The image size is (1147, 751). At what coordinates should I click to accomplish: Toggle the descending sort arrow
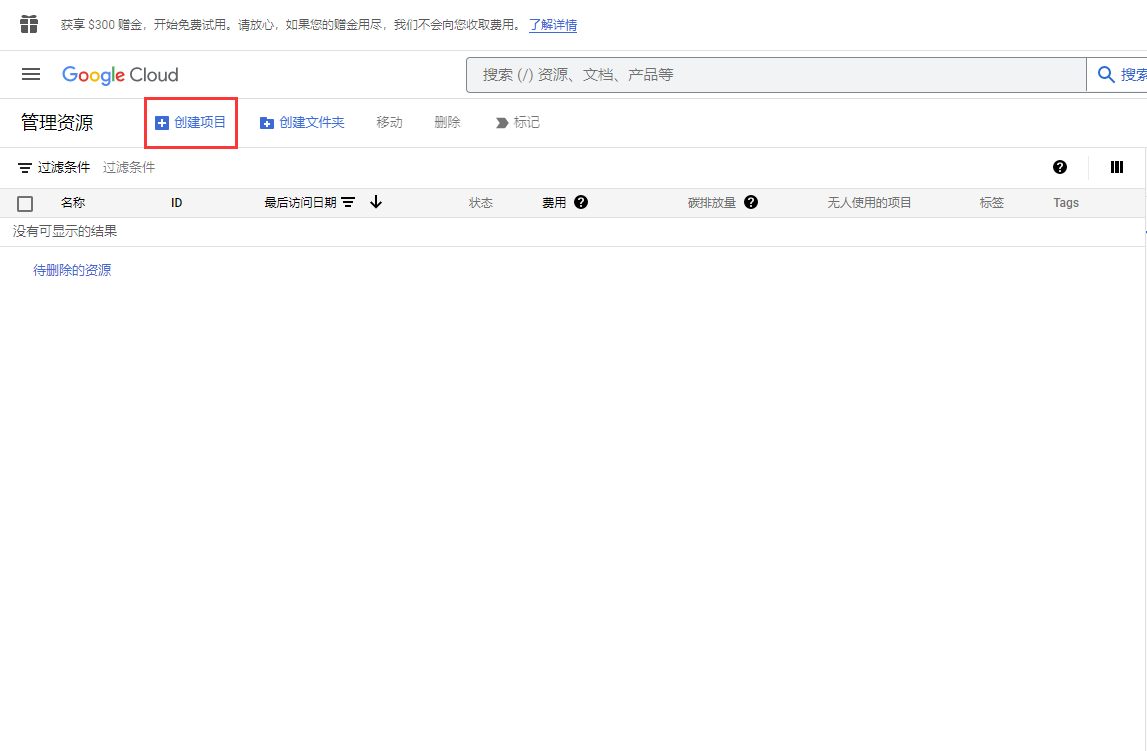[x=376, y=202]
